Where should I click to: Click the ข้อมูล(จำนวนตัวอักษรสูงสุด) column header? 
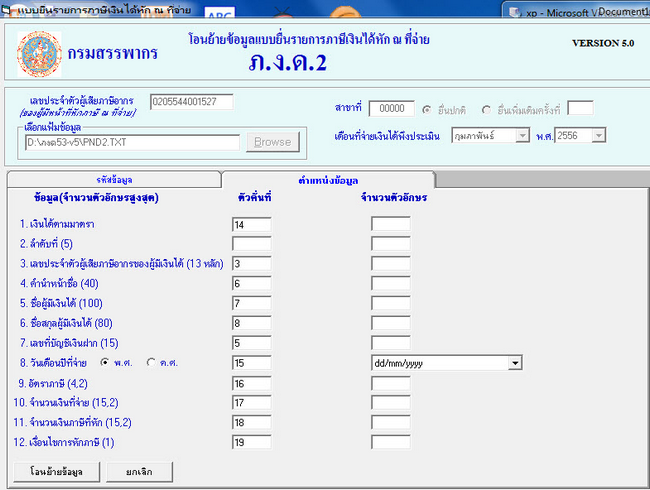click(96, 198)
